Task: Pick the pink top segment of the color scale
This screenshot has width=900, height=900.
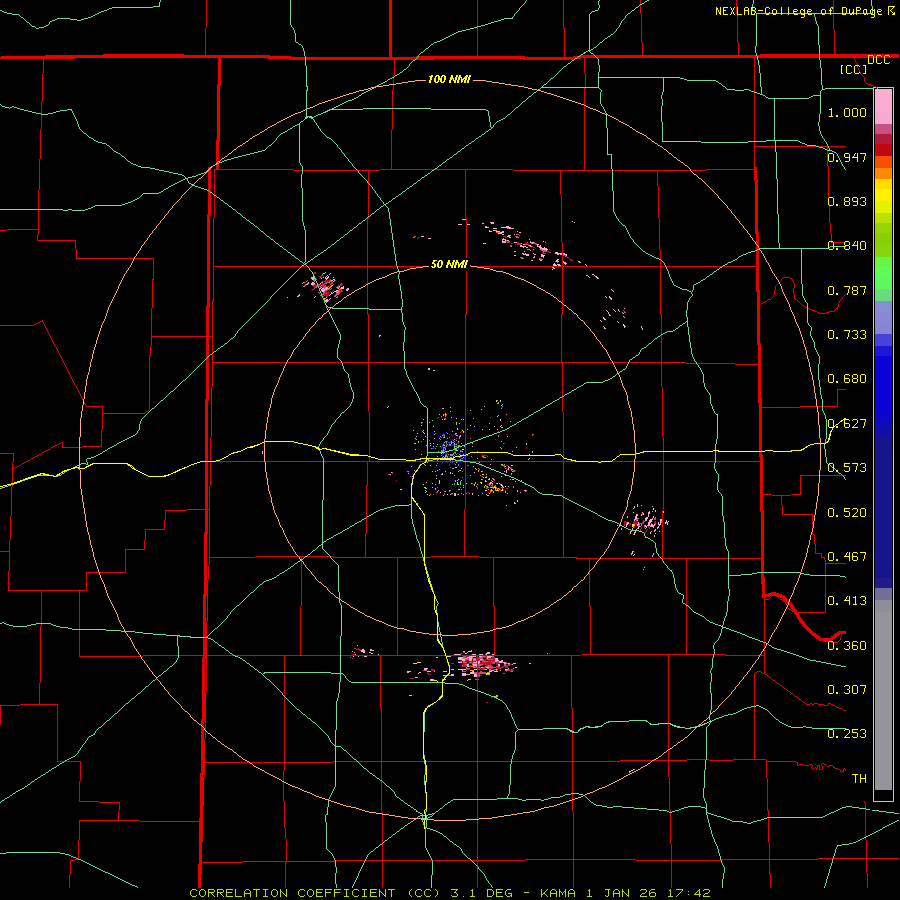Action: 883,107
